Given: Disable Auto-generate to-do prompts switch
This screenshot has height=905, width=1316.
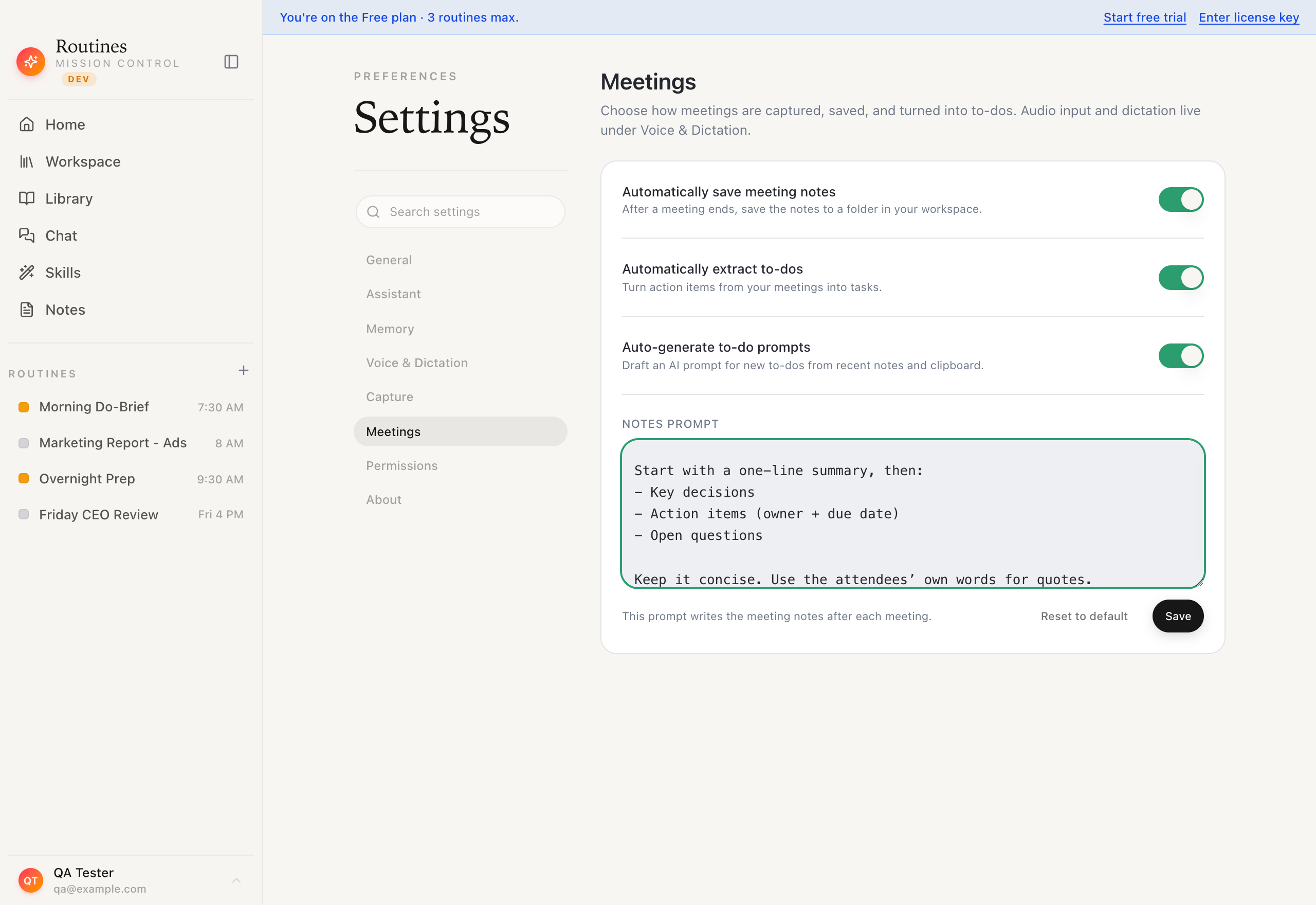Looking at the screenshot, I should click(x=1181, y=356).
